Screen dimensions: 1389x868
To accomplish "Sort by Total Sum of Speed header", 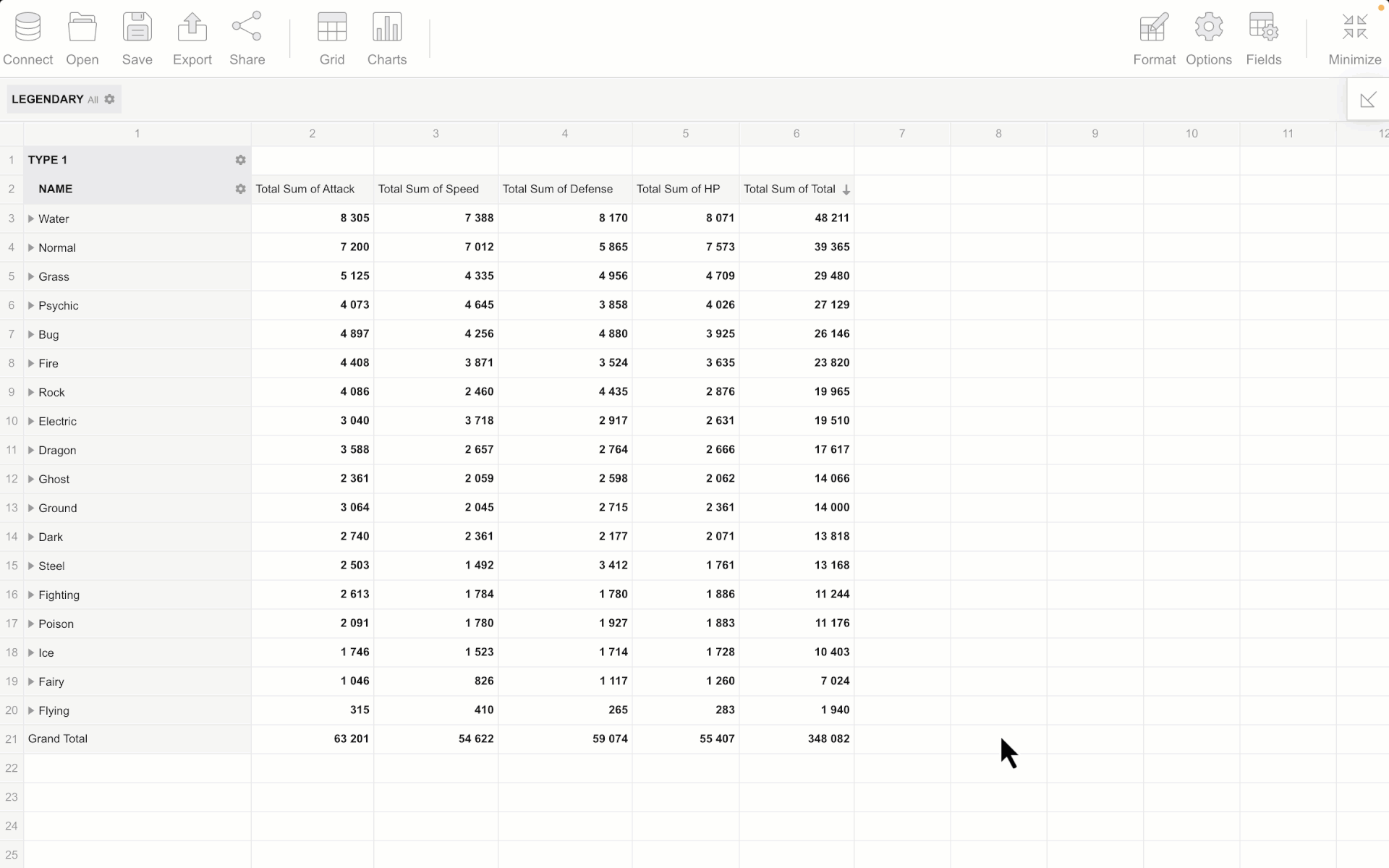I will [x=436, y=190].
